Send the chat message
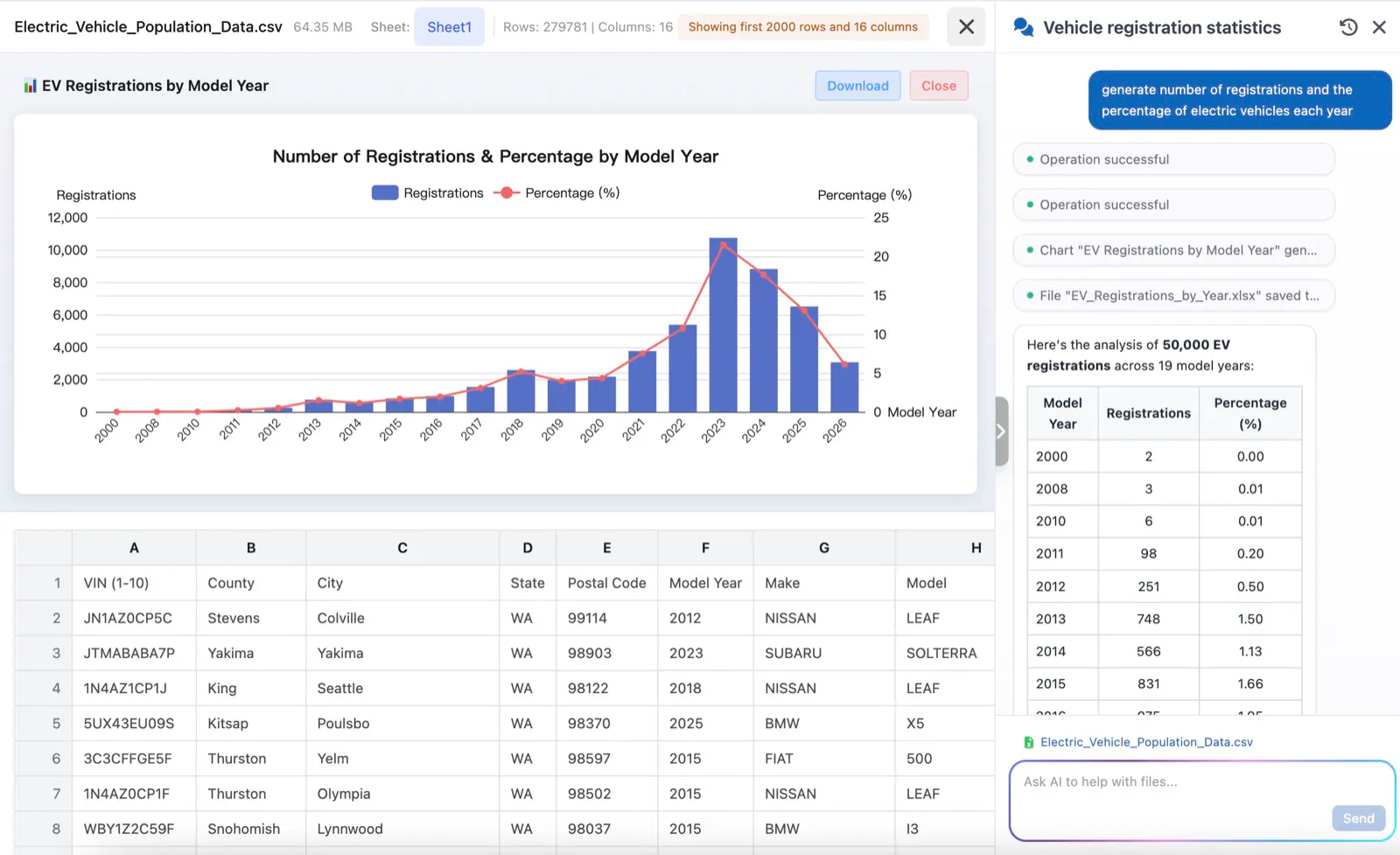 click(1358, 818)
